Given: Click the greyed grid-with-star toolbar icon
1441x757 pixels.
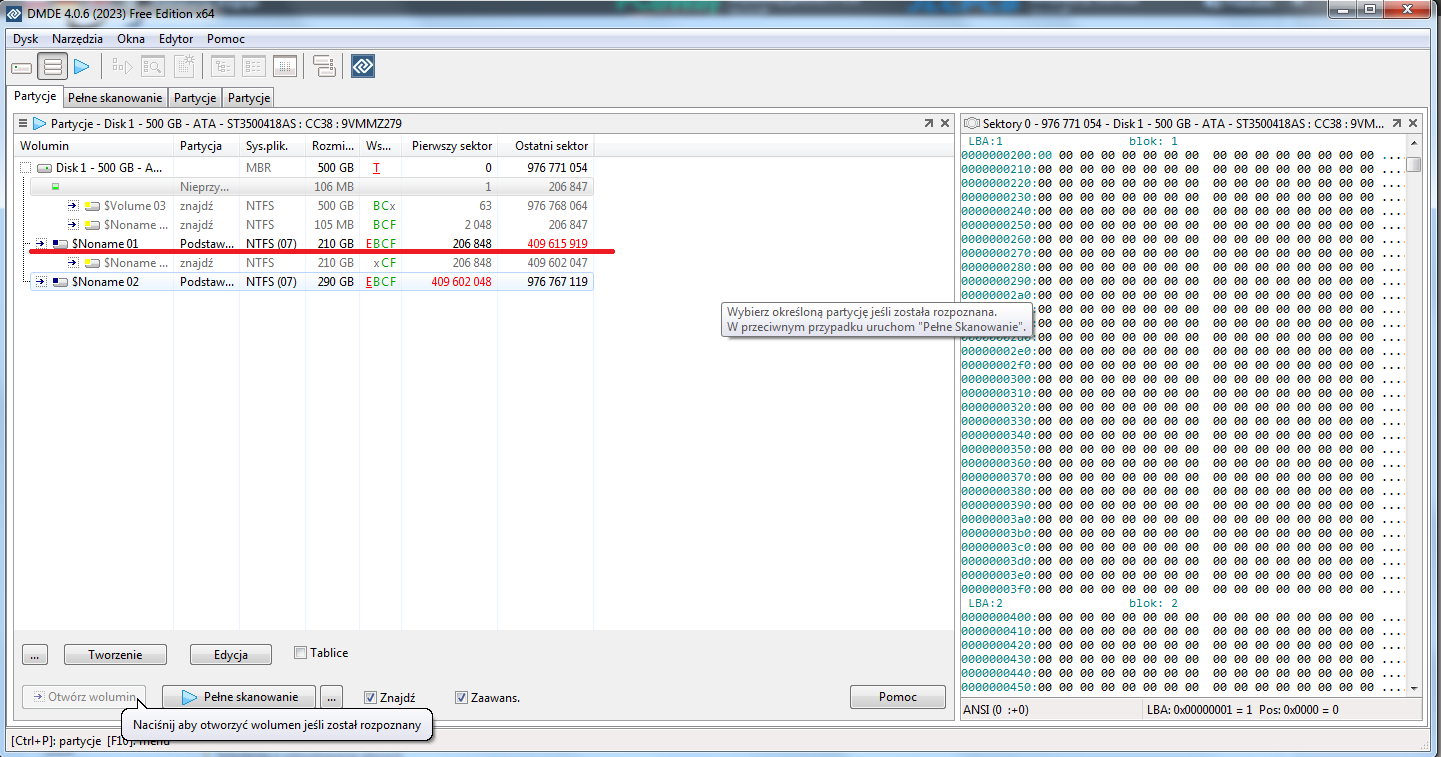Looking at the screenshot, I should click(184, 67).
